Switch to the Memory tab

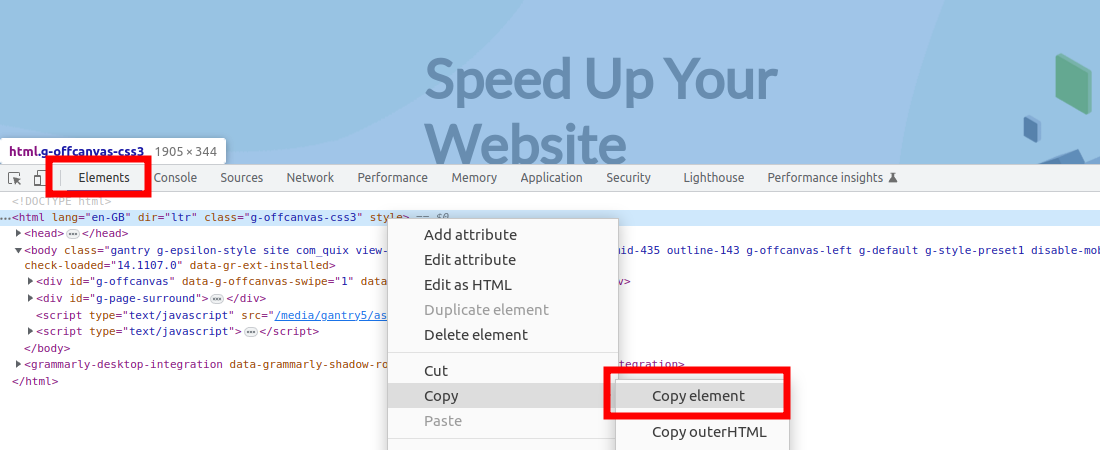pos(474,178)
